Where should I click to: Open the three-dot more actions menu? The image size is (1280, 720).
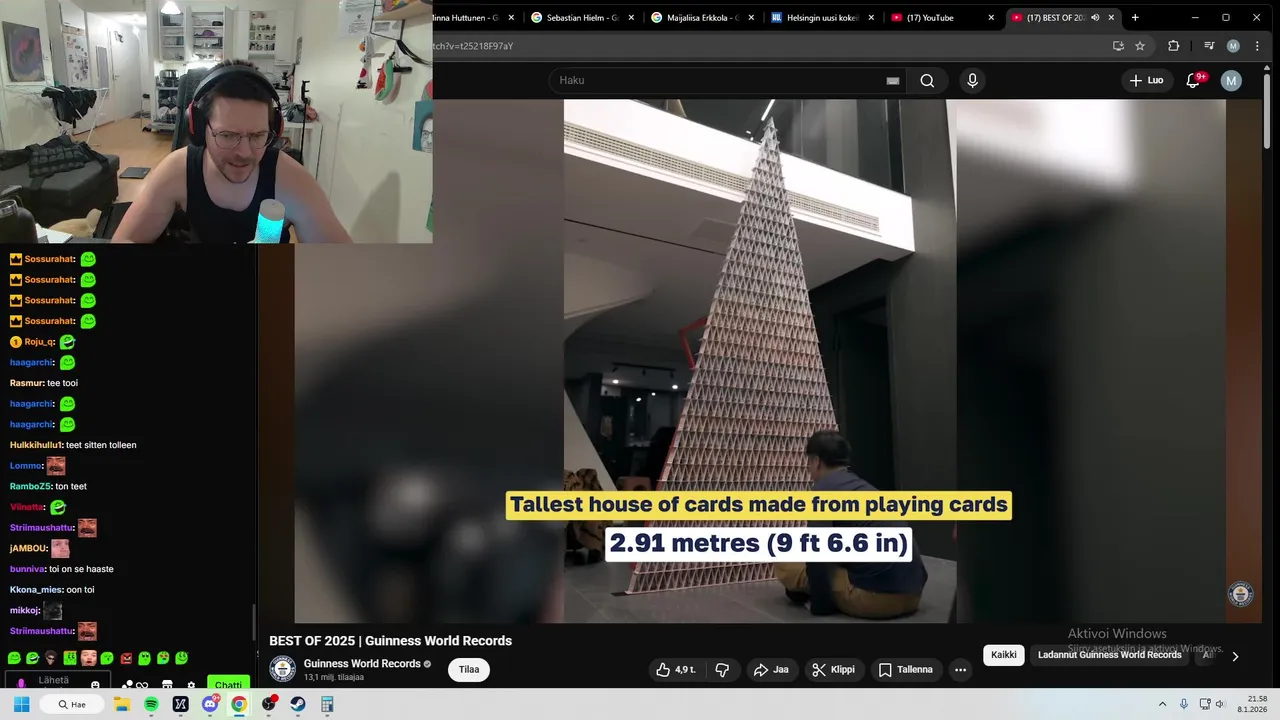[x=960, y=670]
